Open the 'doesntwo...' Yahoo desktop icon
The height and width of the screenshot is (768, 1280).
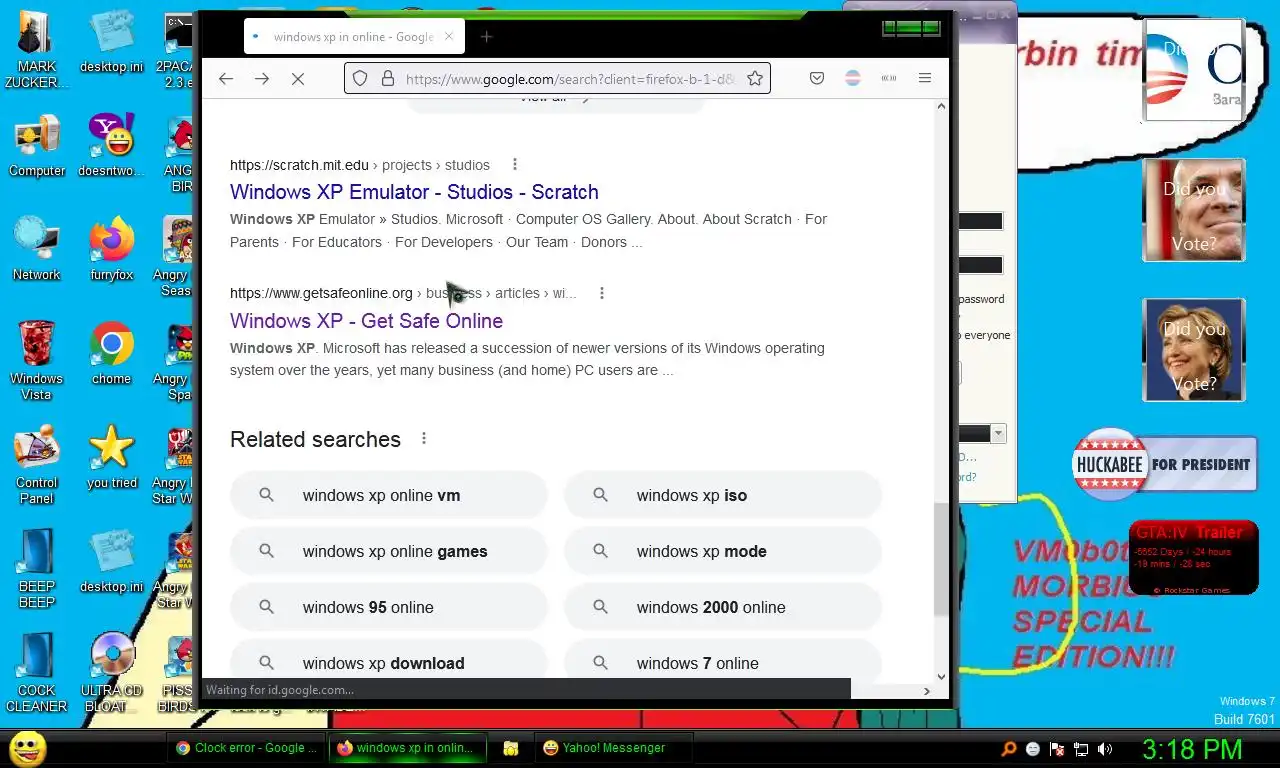coord(111,146)
